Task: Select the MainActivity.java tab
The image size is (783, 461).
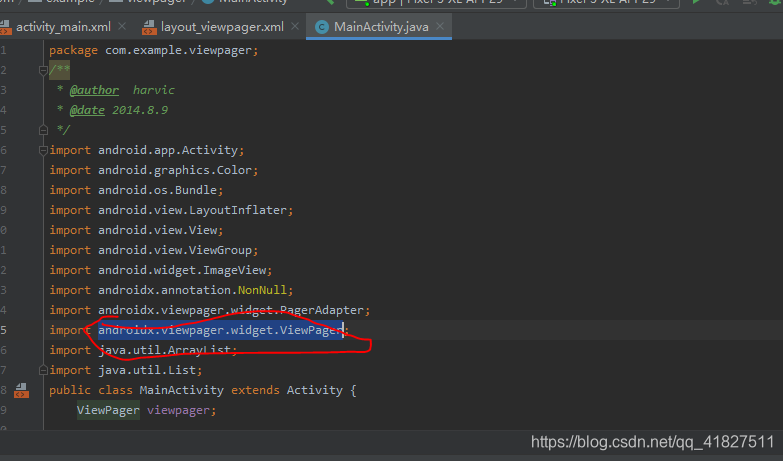Action: (381, 27)
